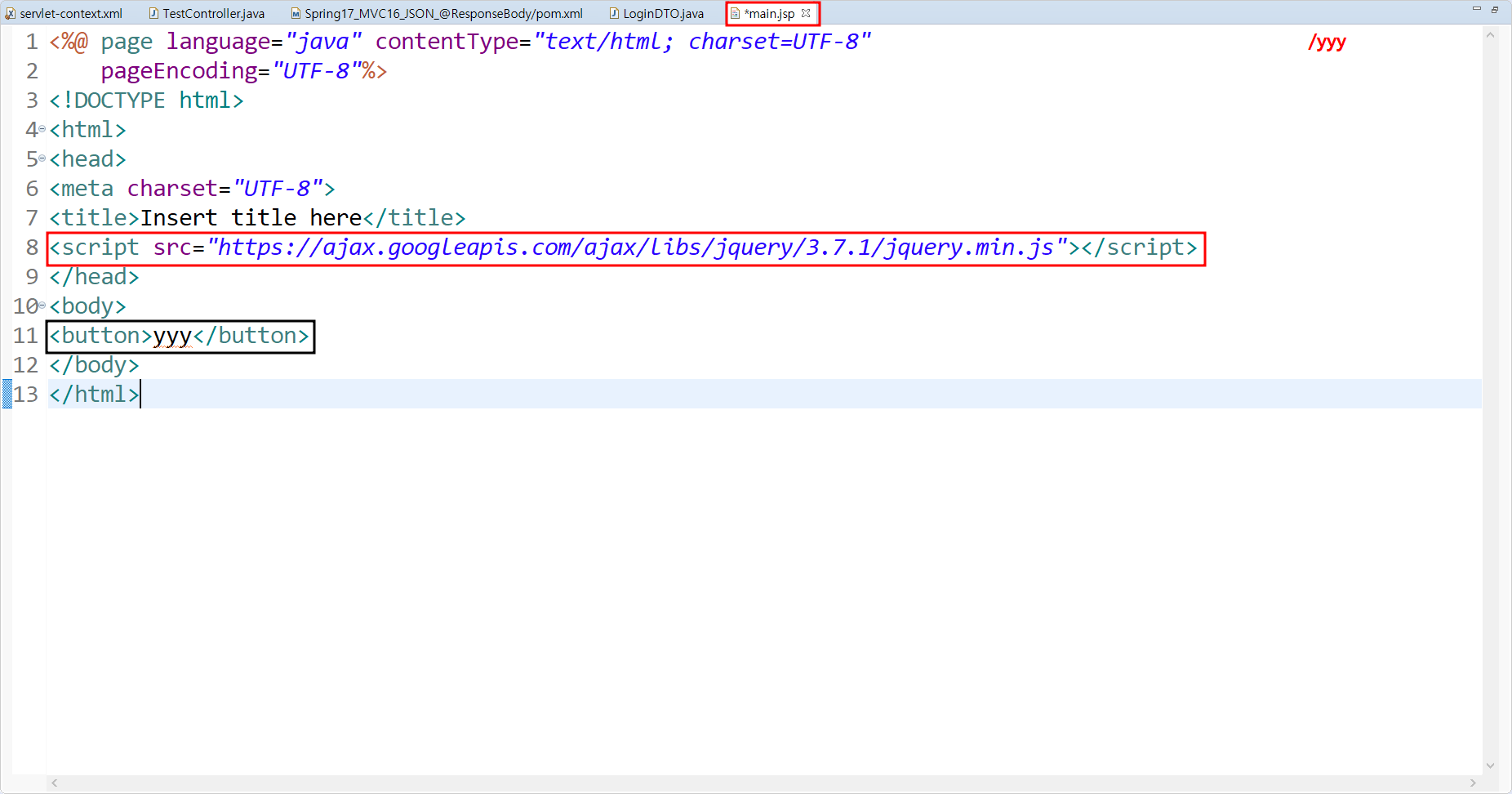Maximize the editor area
This screenshot has height=794, width=1512.
tap(1495, 9)
